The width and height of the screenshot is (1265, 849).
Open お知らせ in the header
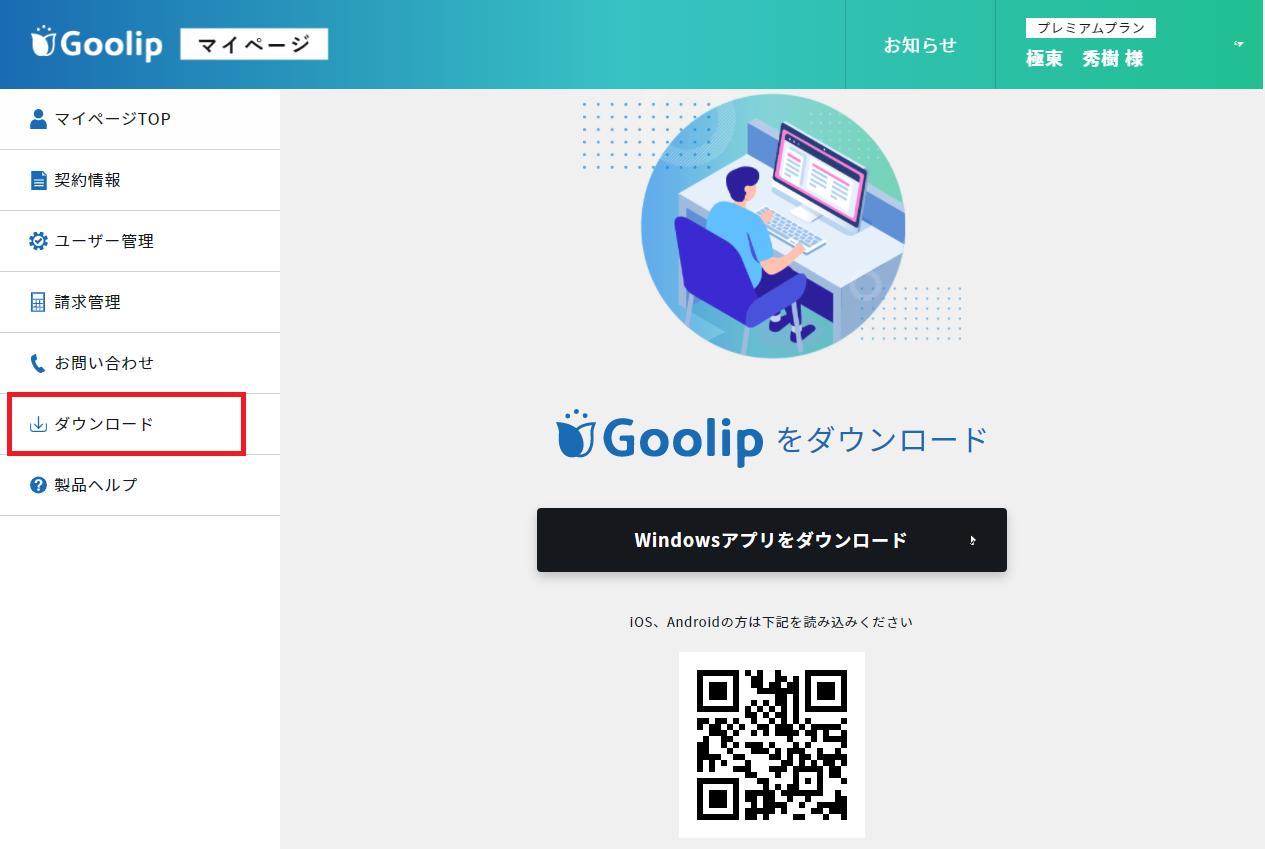pos(920,45)
